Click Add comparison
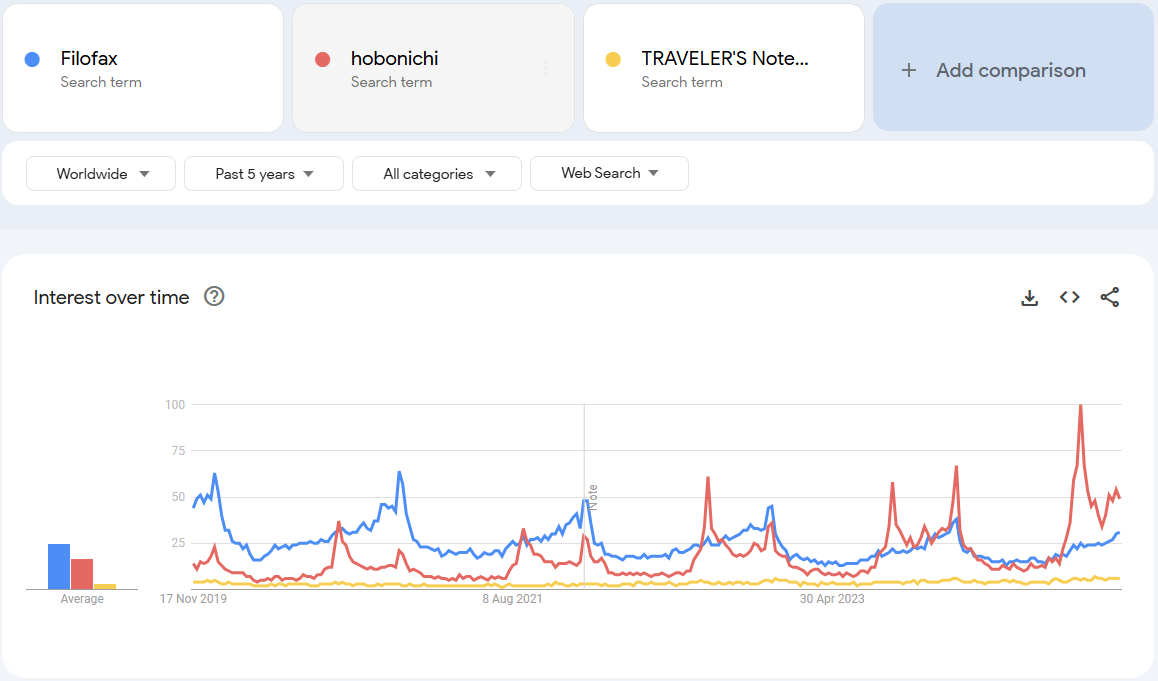Screen dimensions: 1158x681 click(x=1013, y=67)
